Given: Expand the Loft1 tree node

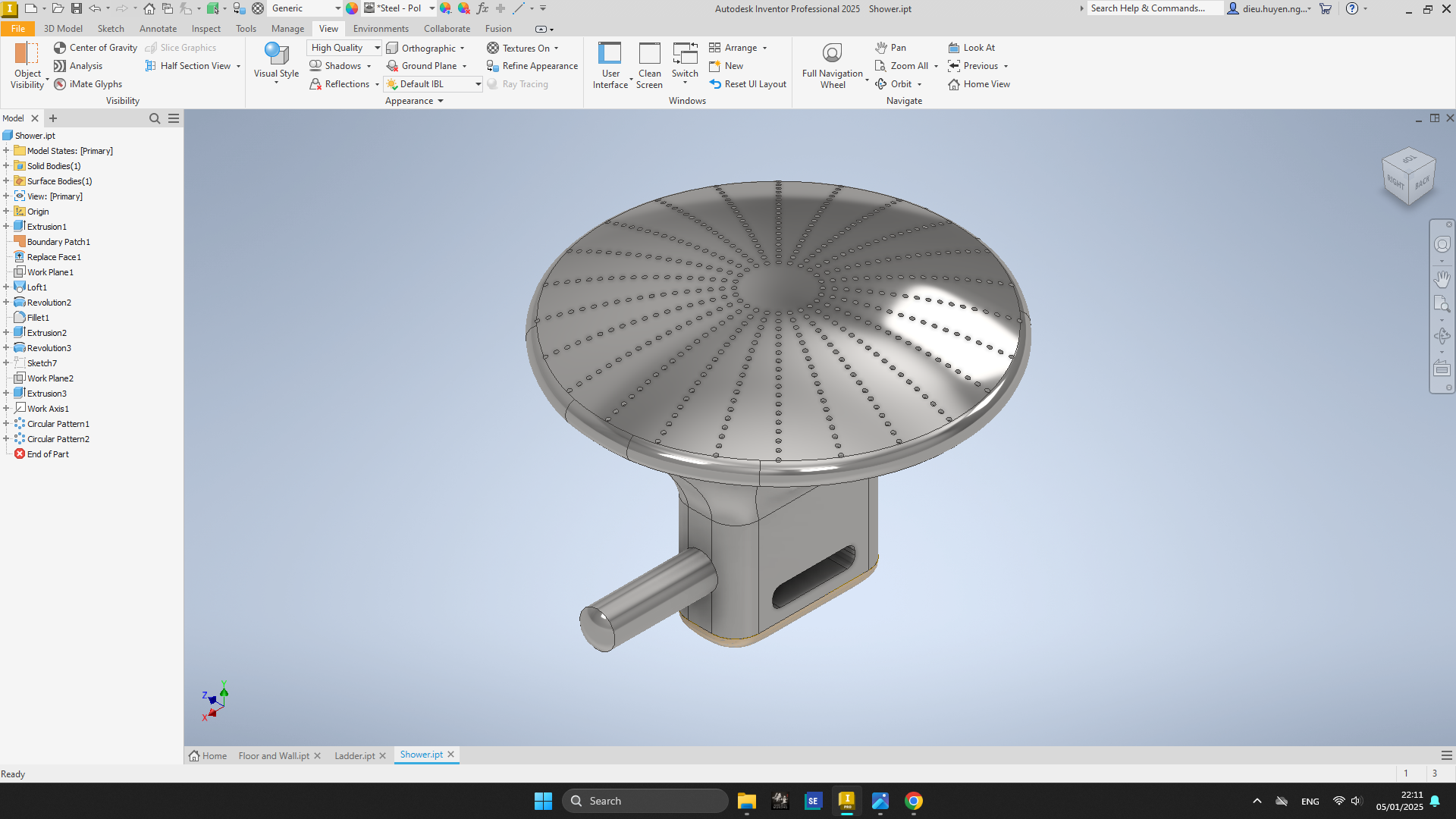Looking at the screenshot, I should [x=6, y=287].
